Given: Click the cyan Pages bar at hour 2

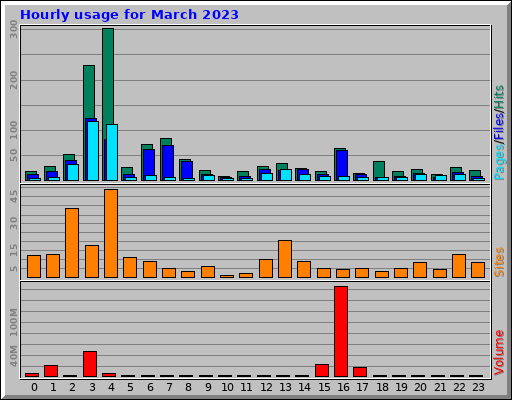Looking at the screenshot, I should [x=73, y=172].
